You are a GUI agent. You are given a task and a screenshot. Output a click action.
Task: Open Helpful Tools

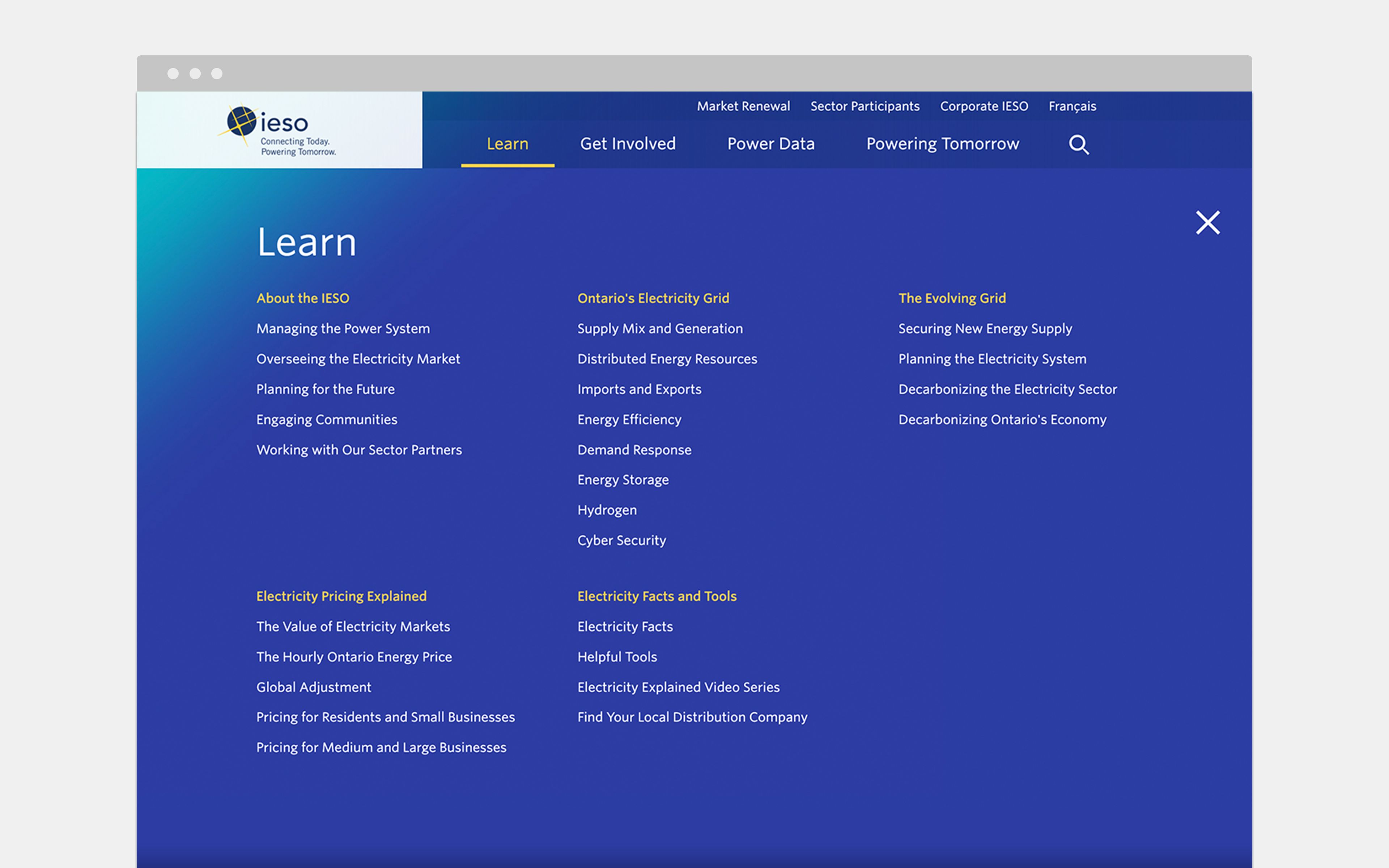(x=617, y=657)
